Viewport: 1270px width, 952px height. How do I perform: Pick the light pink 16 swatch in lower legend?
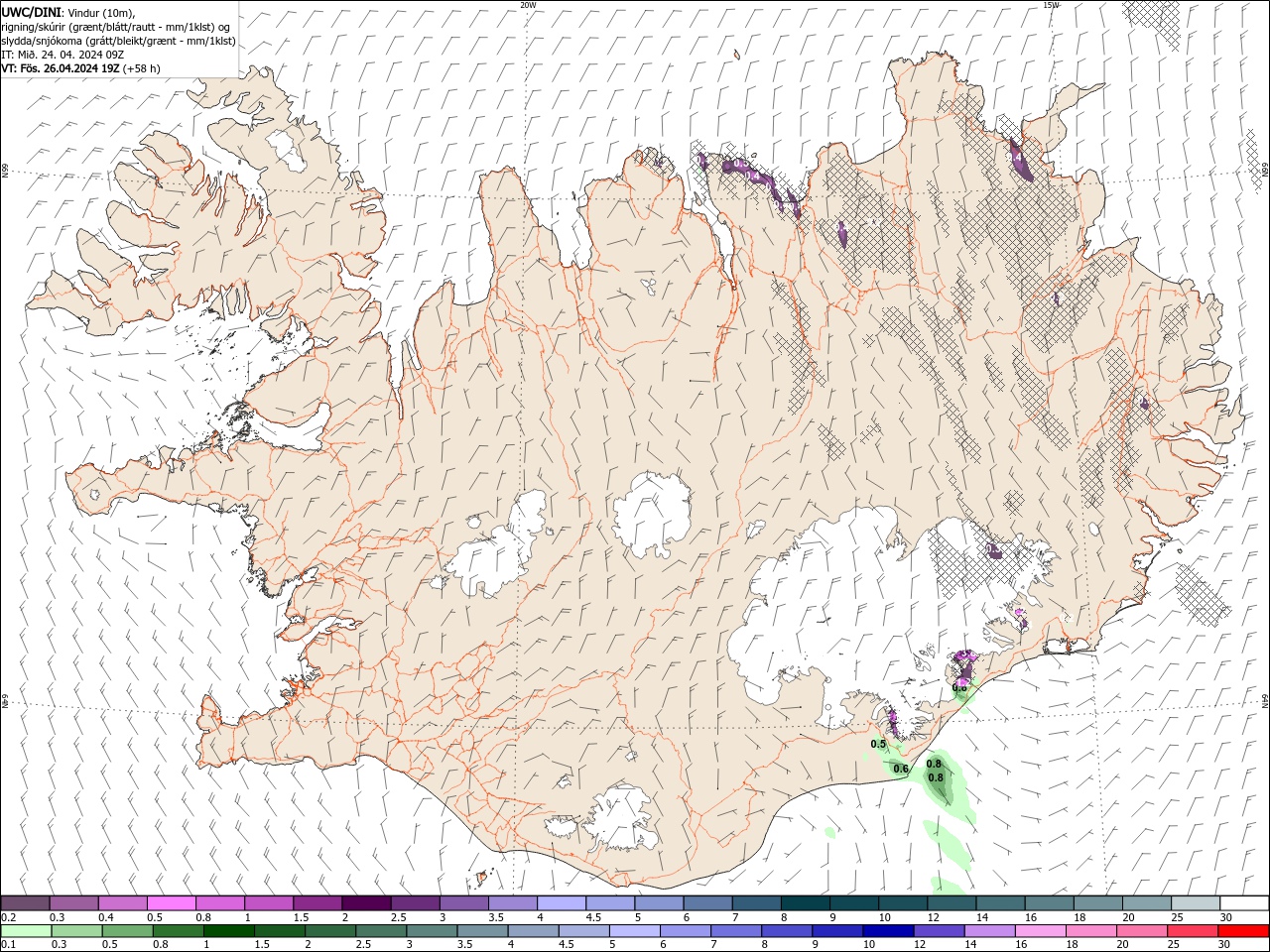pos(1040,931)
